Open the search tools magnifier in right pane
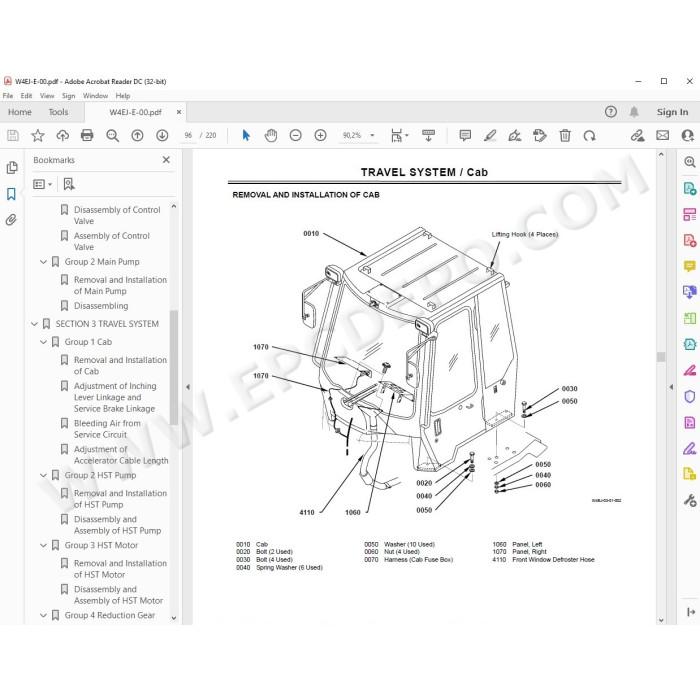This screenshot has width=700, height=700. tap(690, 162)
